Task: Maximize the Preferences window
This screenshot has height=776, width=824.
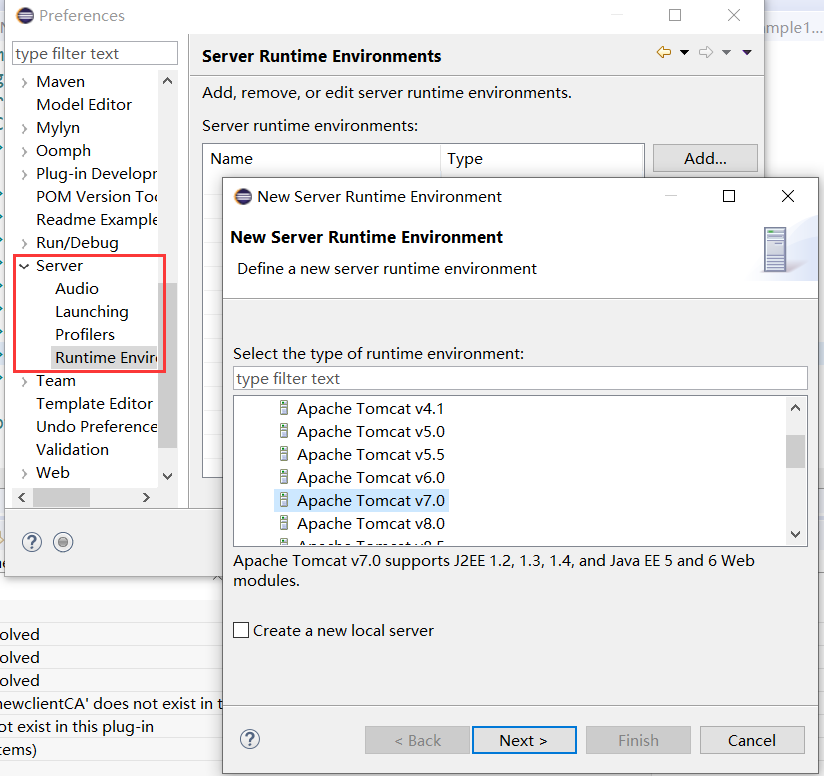Action: coord(675,15)
